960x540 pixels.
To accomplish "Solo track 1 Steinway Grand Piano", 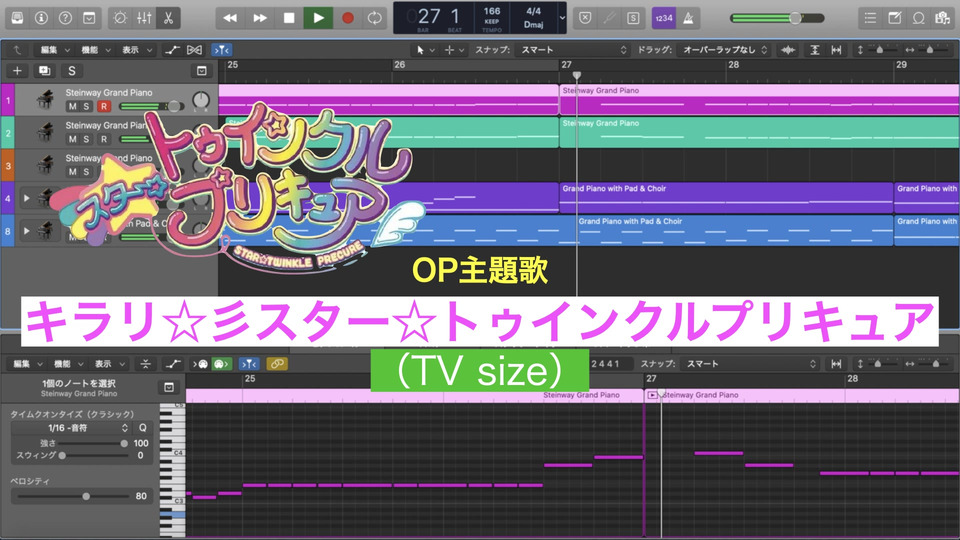I will [86, 106].
